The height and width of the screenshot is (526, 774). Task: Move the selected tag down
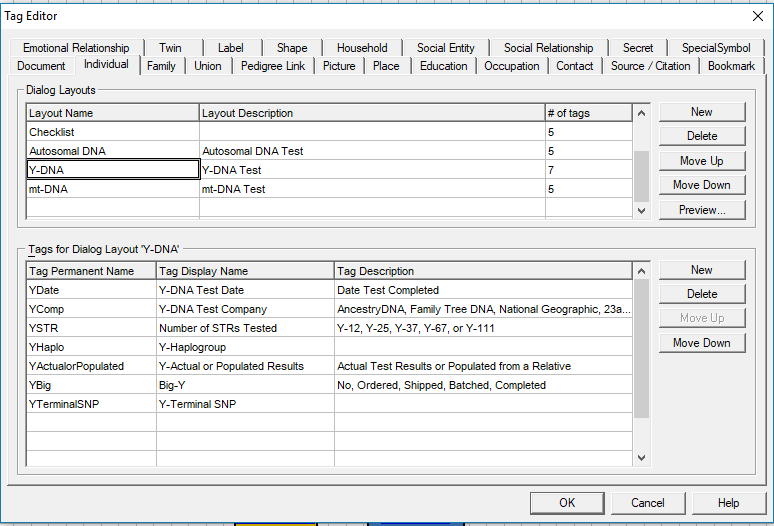(x=701, y=343)
